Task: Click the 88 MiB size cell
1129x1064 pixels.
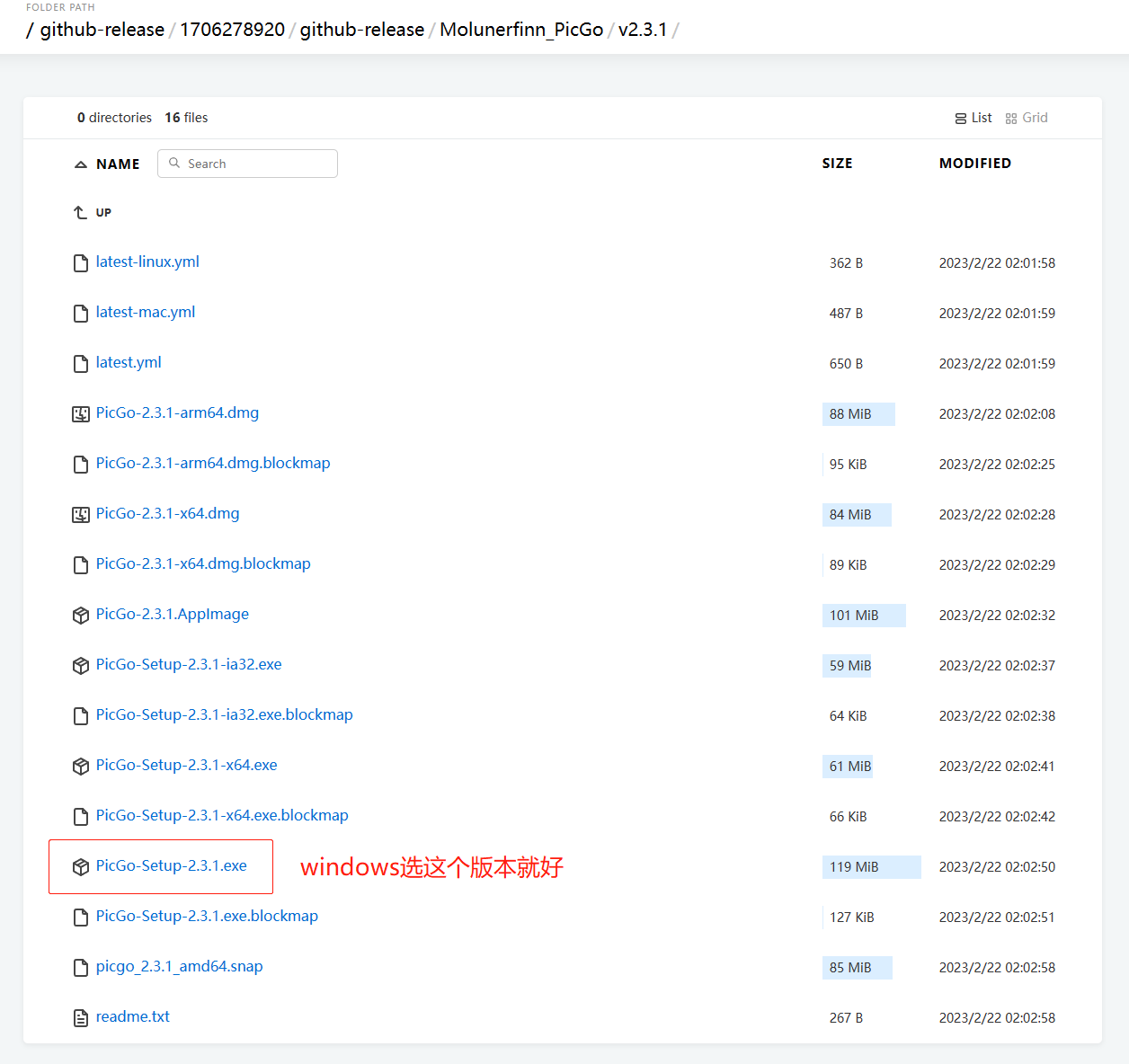Action: coord(858,414)
